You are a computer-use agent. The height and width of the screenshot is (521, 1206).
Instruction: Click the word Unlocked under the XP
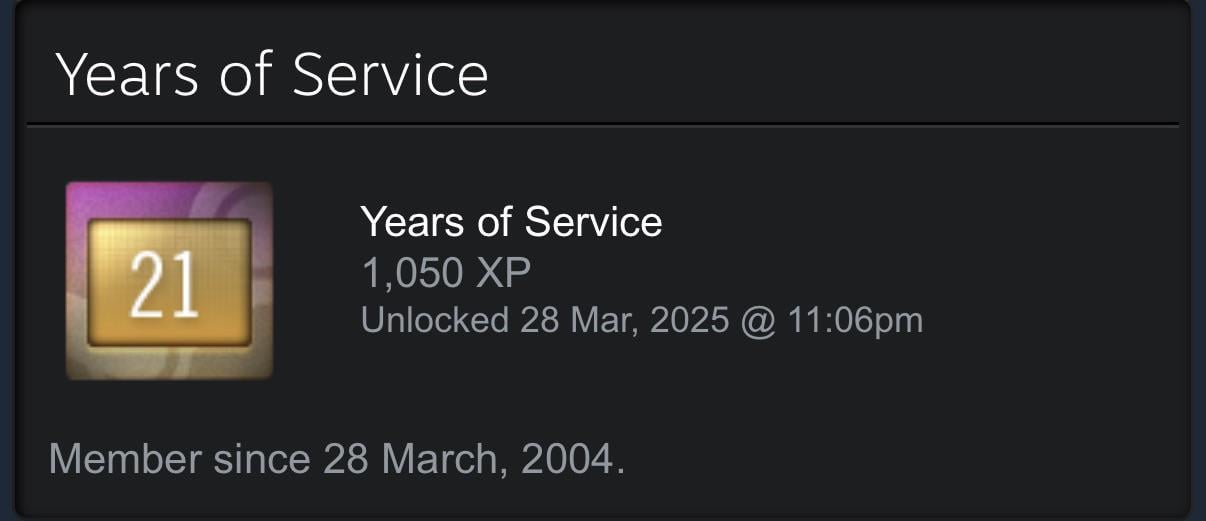tap(434, 320)
